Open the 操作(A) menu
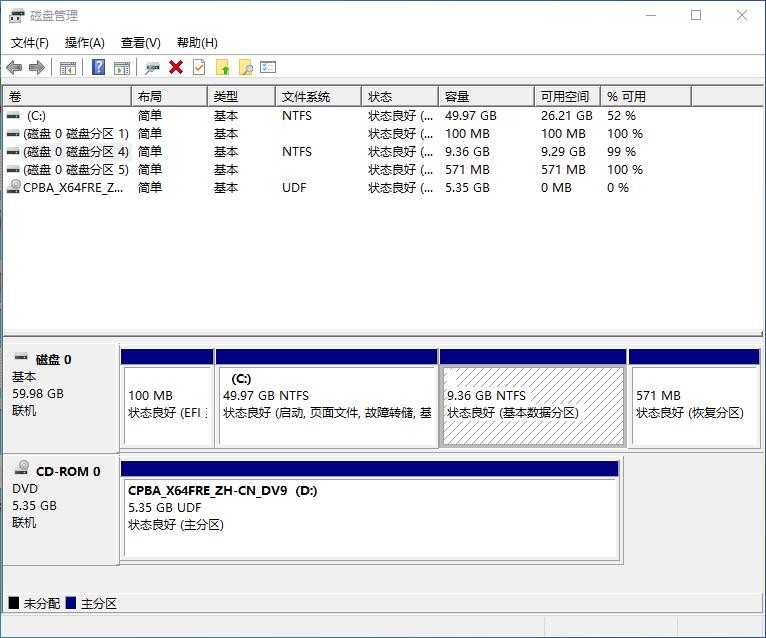The width and height of the screenshot is (766, 638). pyautogui.click(x=84, y=43)
